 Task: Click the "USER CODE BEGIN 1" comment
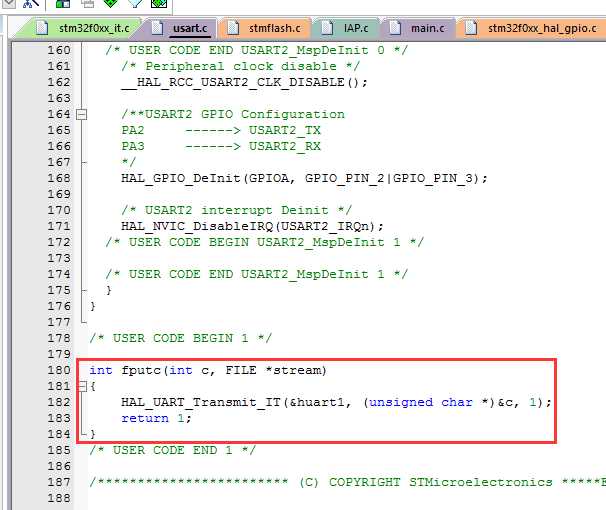(181, 338)
